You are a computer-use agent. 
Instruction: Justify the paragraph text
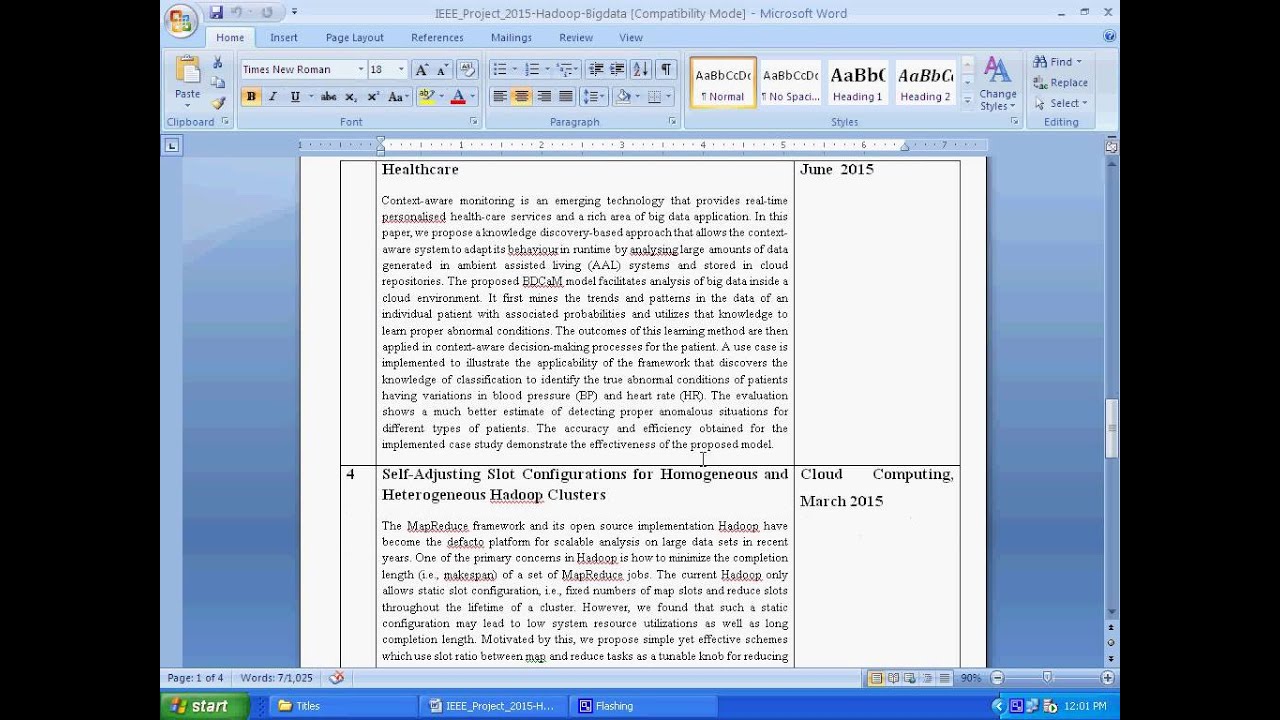[566, 97]
